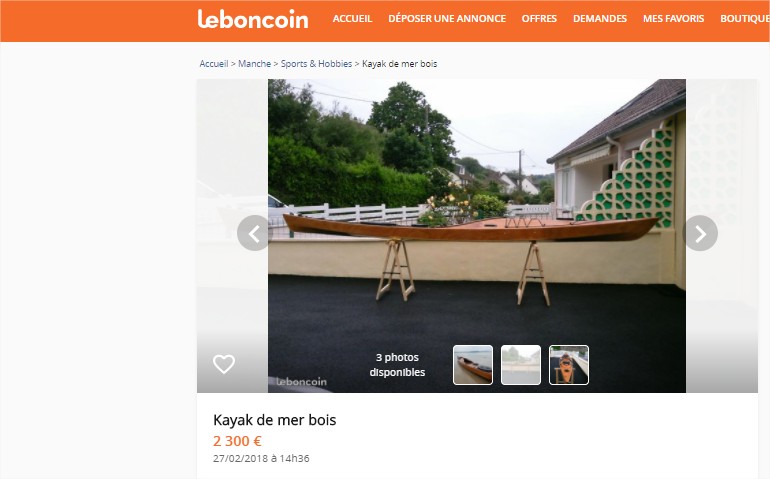Open BOUTIQUES menu item
The image size is (770, 479).
click(745, 19)
